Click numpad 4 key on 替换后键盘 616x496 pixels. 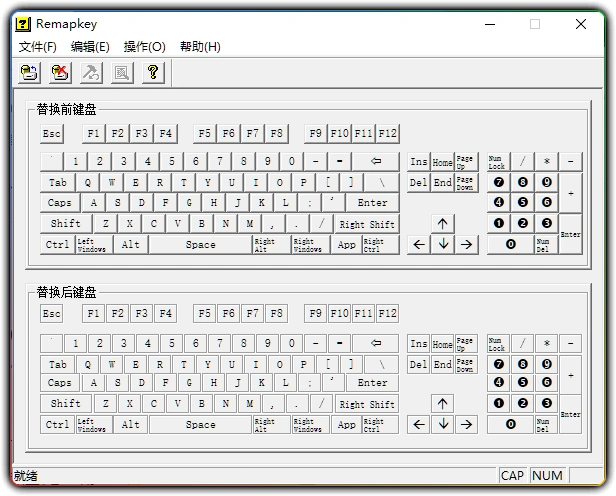(499, 383)
